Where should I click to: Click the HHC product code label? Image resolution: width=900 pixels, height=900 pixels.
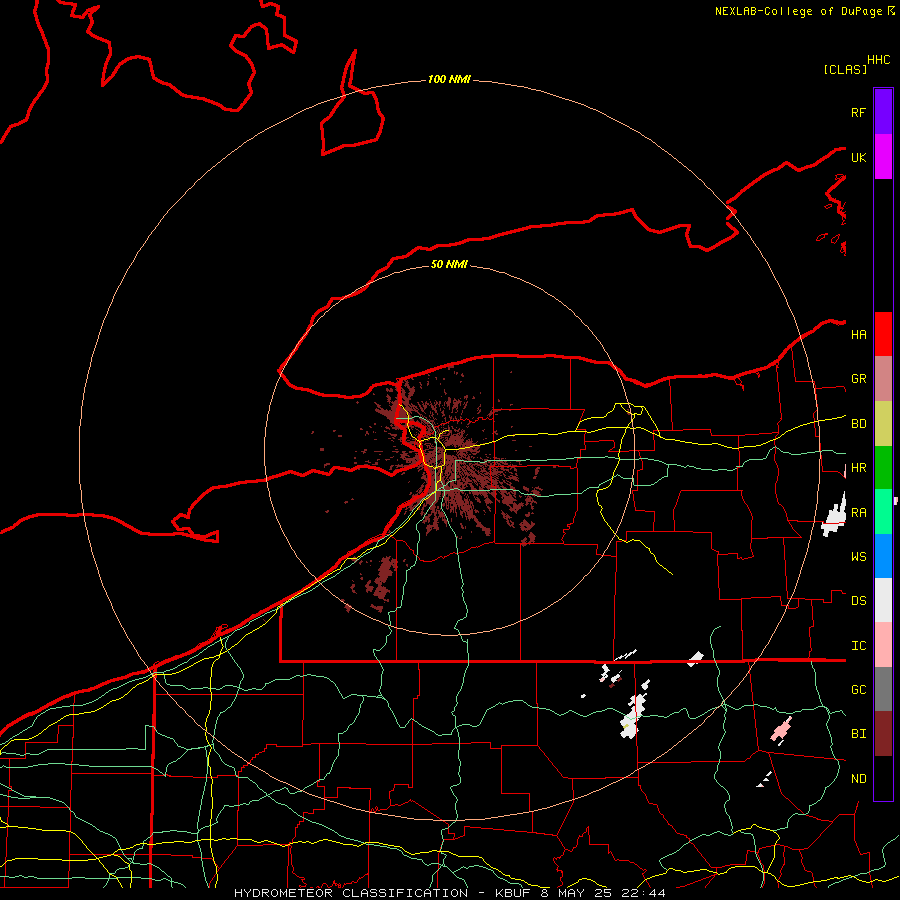pyautogui.click(x=879, y=60)
